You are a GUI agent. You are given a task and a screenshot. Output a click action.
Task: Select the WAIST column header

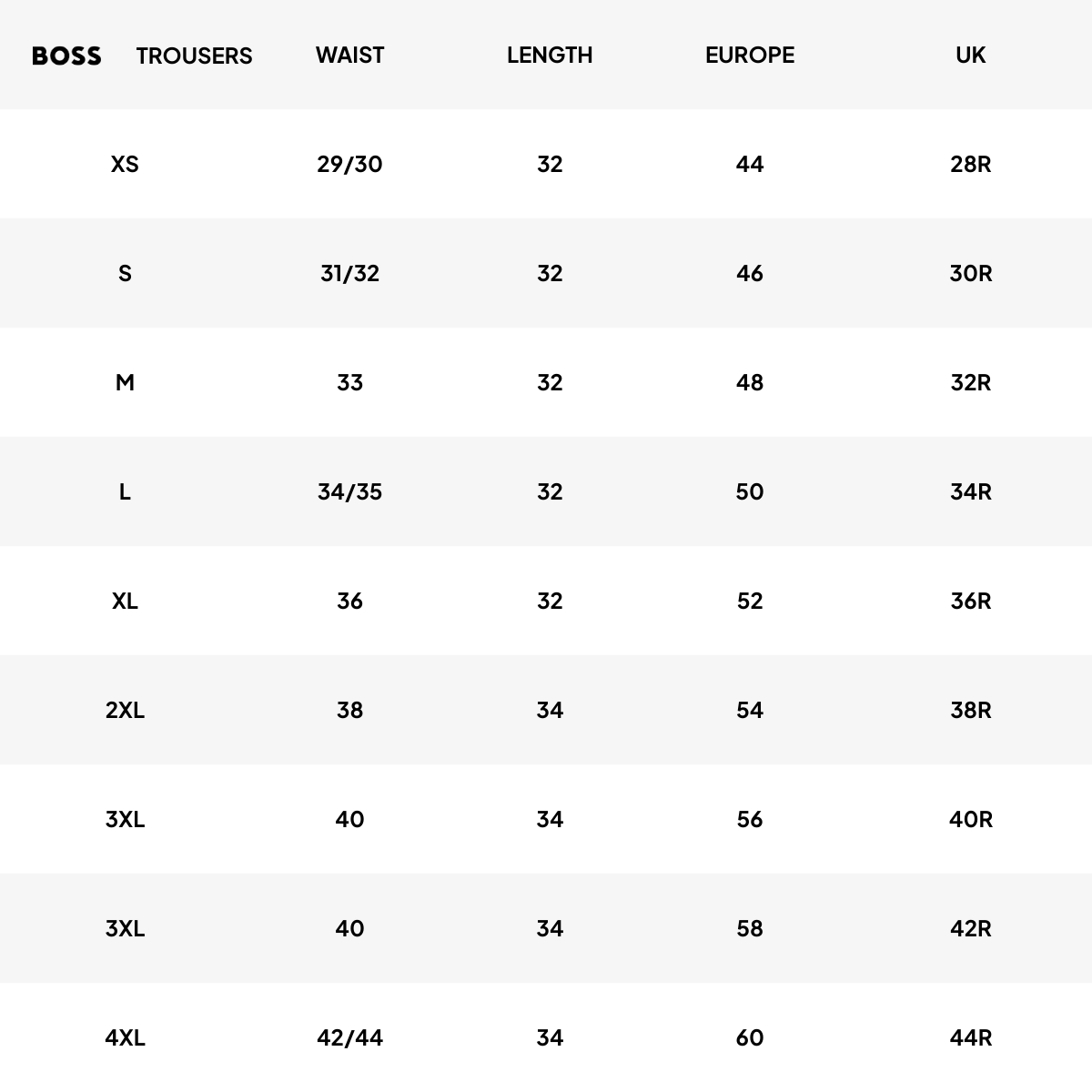coord(349,56)
